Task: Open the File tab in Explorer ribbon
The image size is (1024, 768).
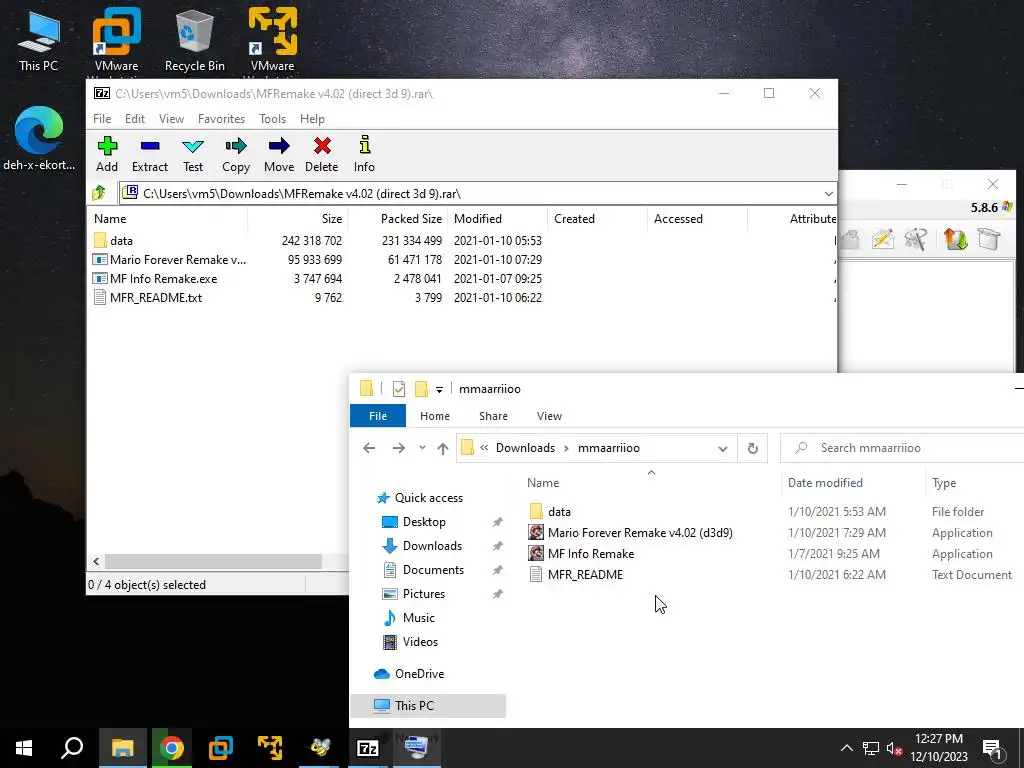Action: [x=377, y=416]
